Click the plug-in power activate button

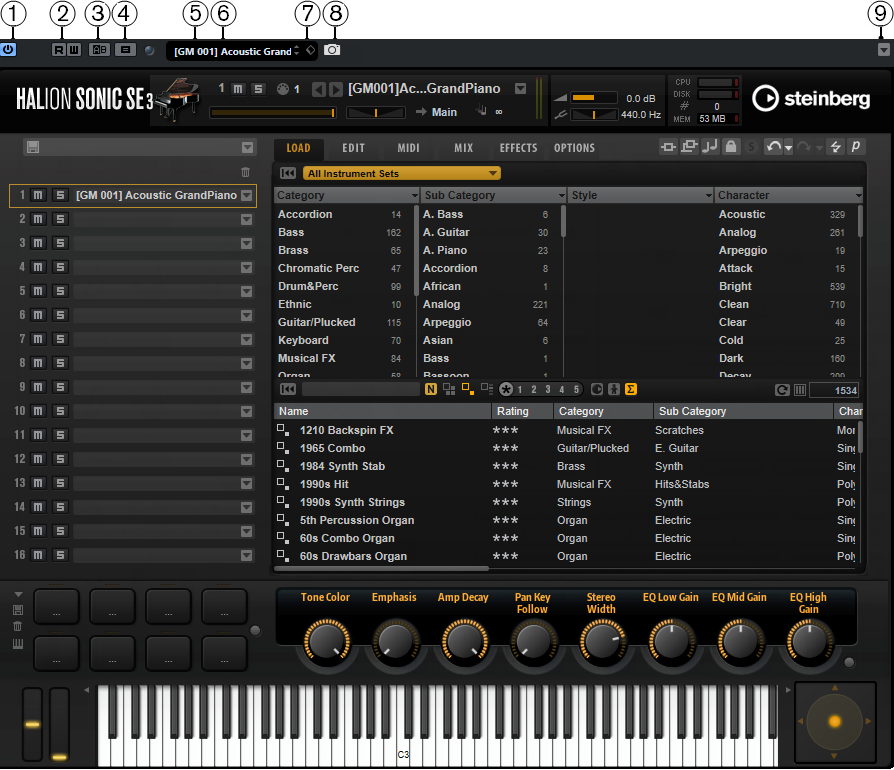click(8, 49)
